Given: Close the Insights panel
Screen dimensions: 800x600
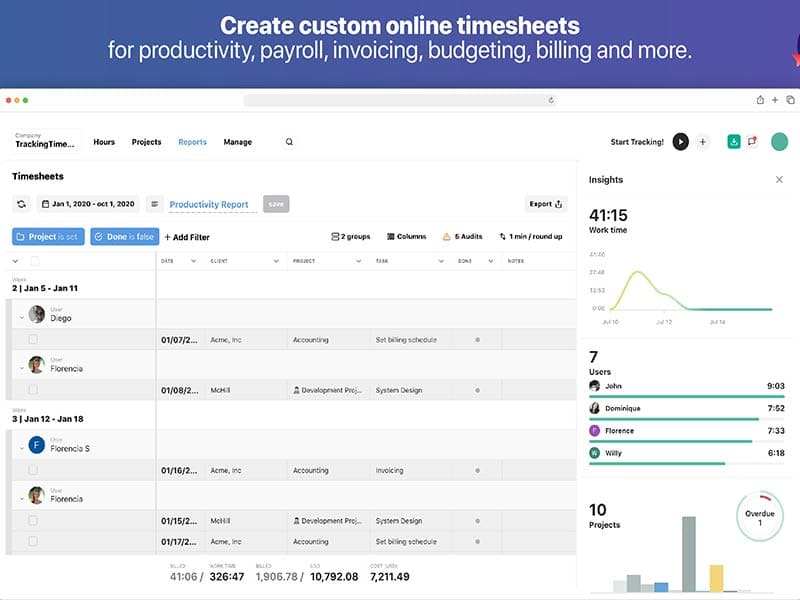Looking at the screenshot, I should coord(779,180).
